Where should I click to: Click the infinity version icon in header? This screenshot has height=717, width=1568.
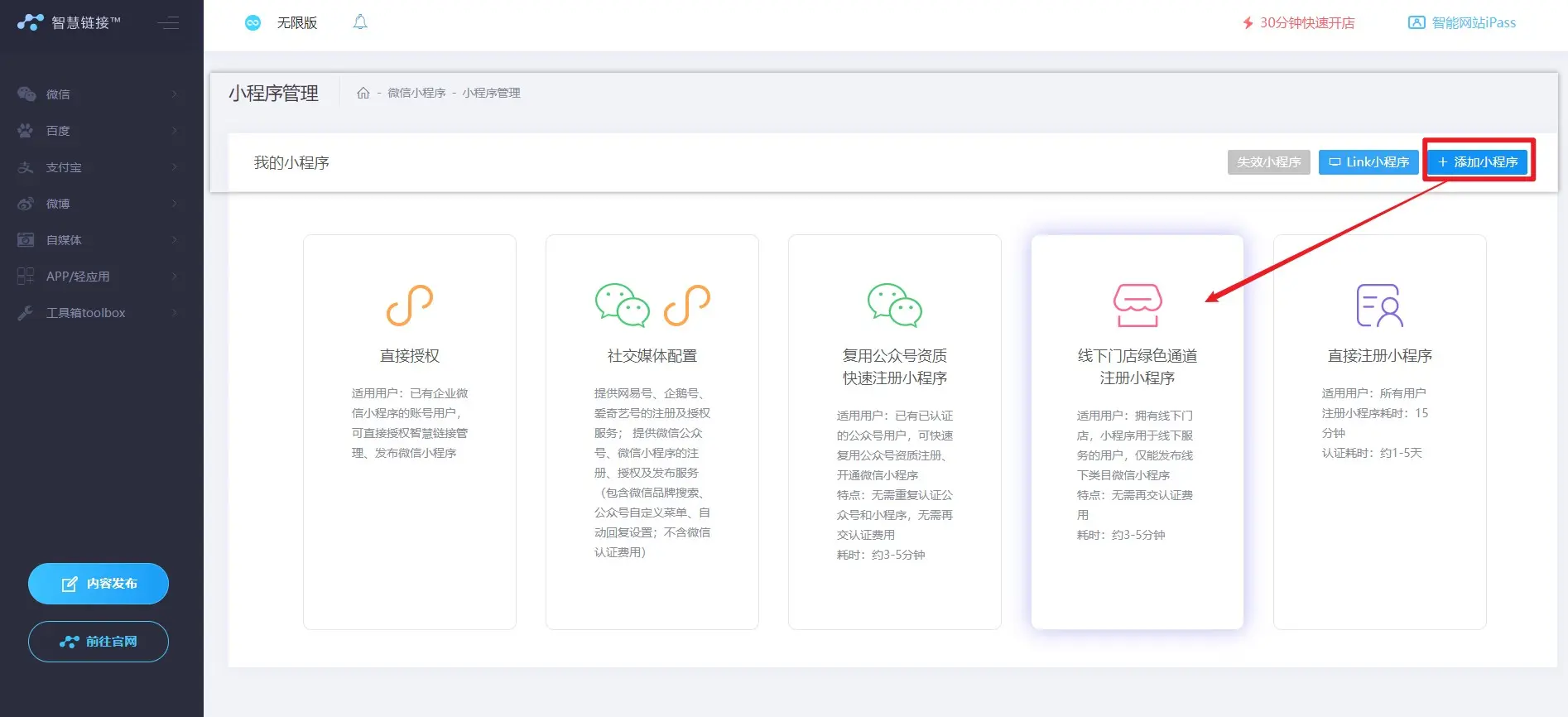(x=253, y=23)
